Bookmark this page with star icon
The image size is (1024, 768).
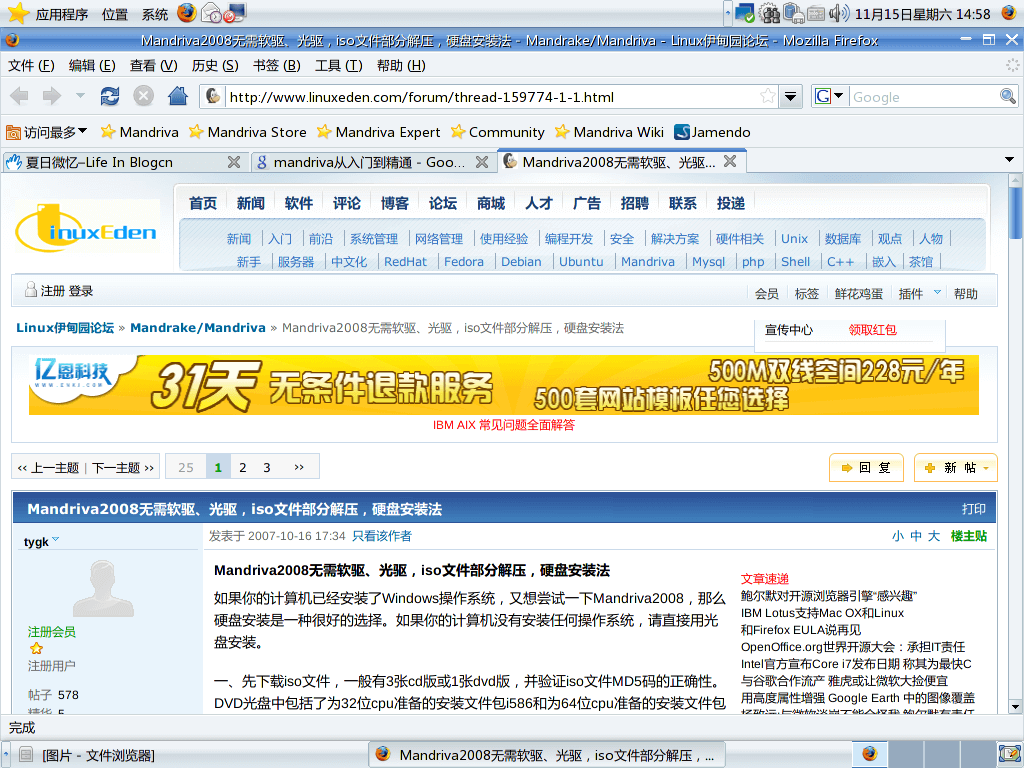pyautogui.click(x=768, y=97)
